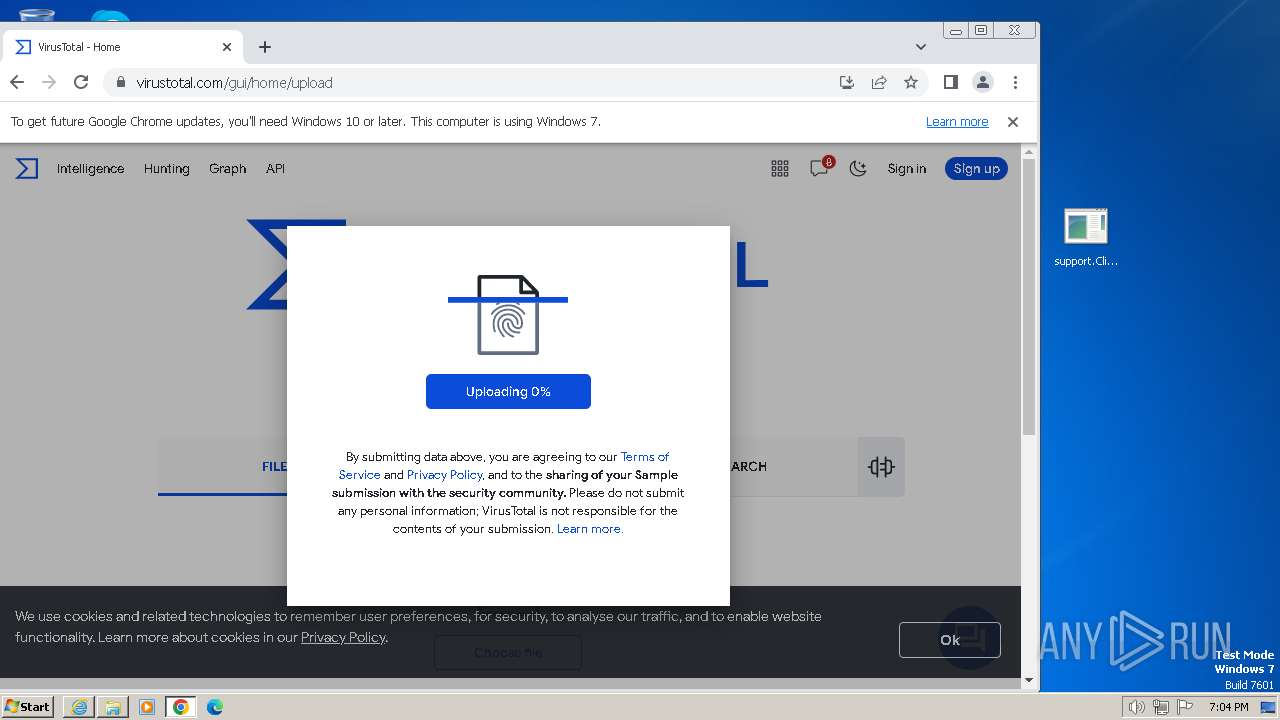The image size is (1280, 720).
Task: Click the network tray icon
Action: click(1161, 707)
